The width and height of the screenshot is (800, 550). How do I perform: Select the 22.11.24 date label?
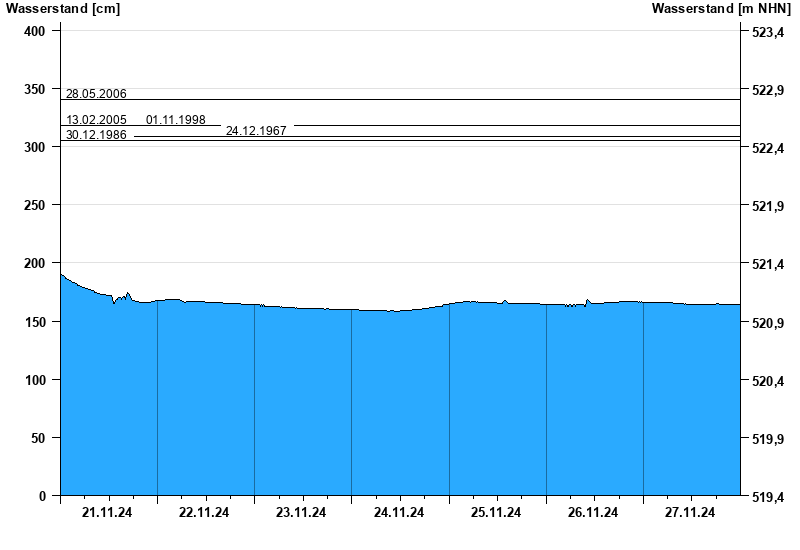coord(204,513)
